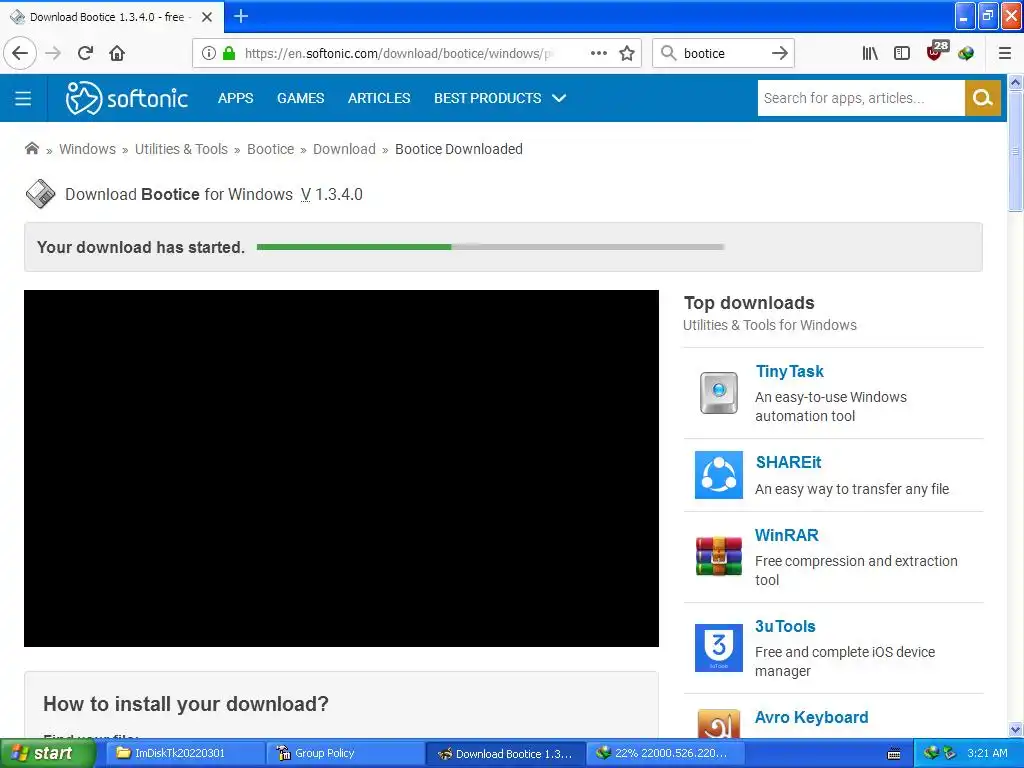Click Download breadcrumb link
The image size is (1024, 768).
(344, 149)
